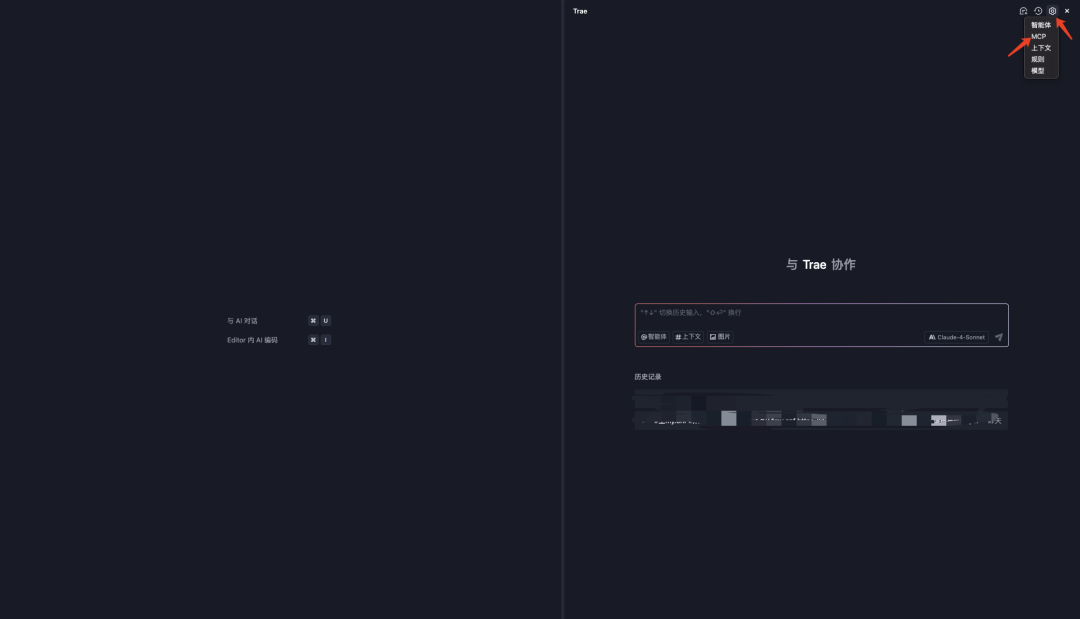The image size is (1080, 619).
Task: Select 模型 in the settings dropdown menu
Action: pos(1040,70)
